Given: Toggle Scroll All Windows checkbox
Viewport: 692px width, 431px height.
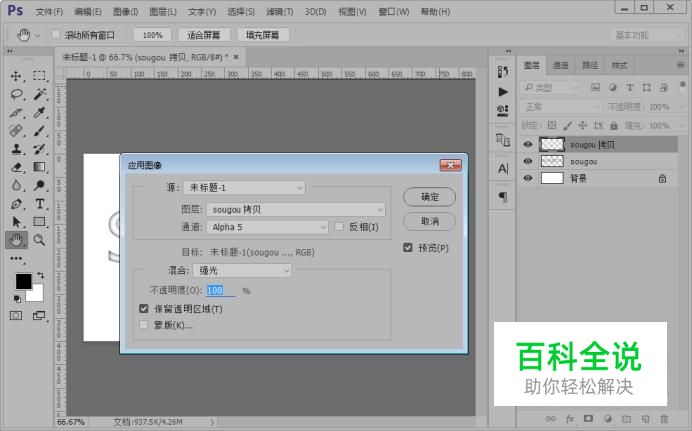Looking at the screenshot, I should pyautogui.click(x=55, y=34).
